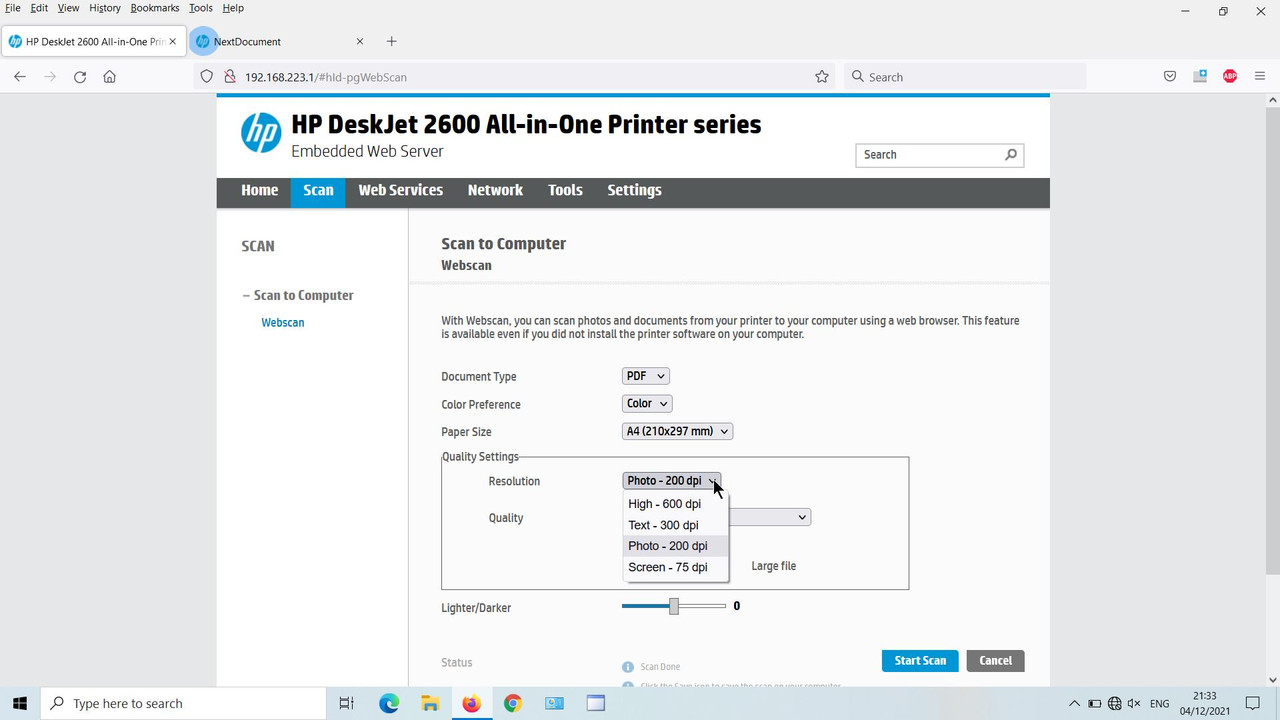1280x720 pixels.
Task: Open the browser Bookmarks menu
Action: click(x=155, y=8)
